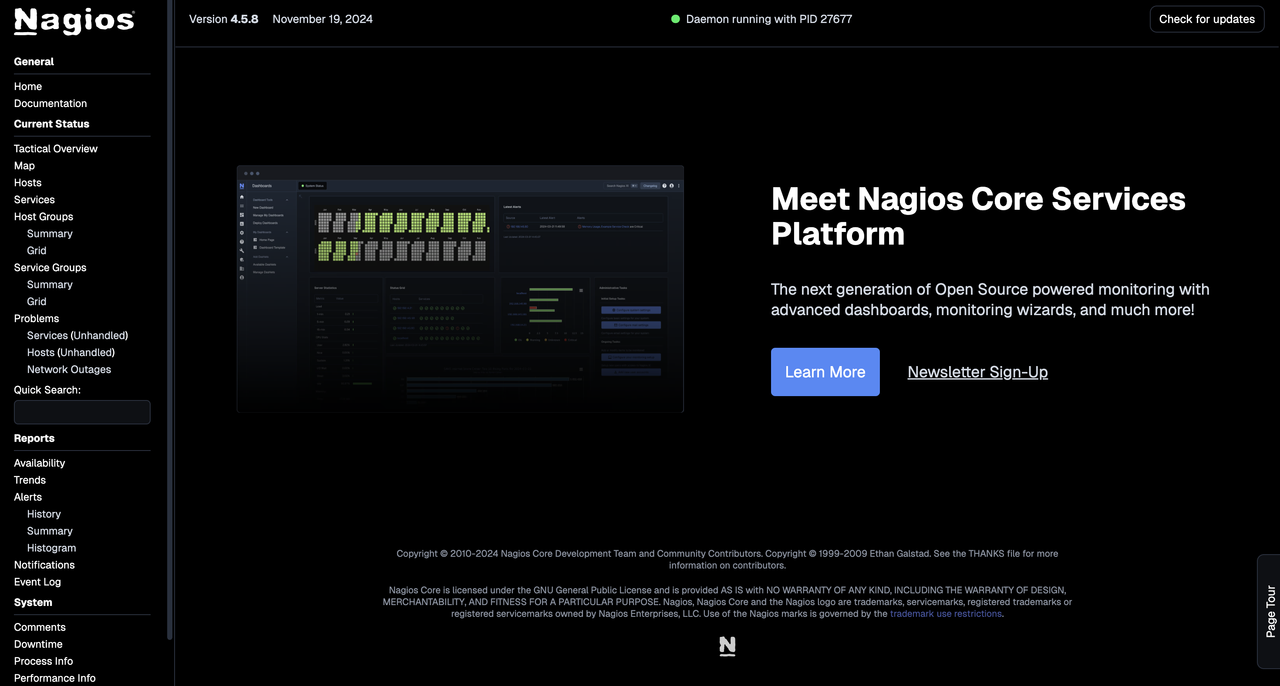Open Service Groups

point(50,267)
